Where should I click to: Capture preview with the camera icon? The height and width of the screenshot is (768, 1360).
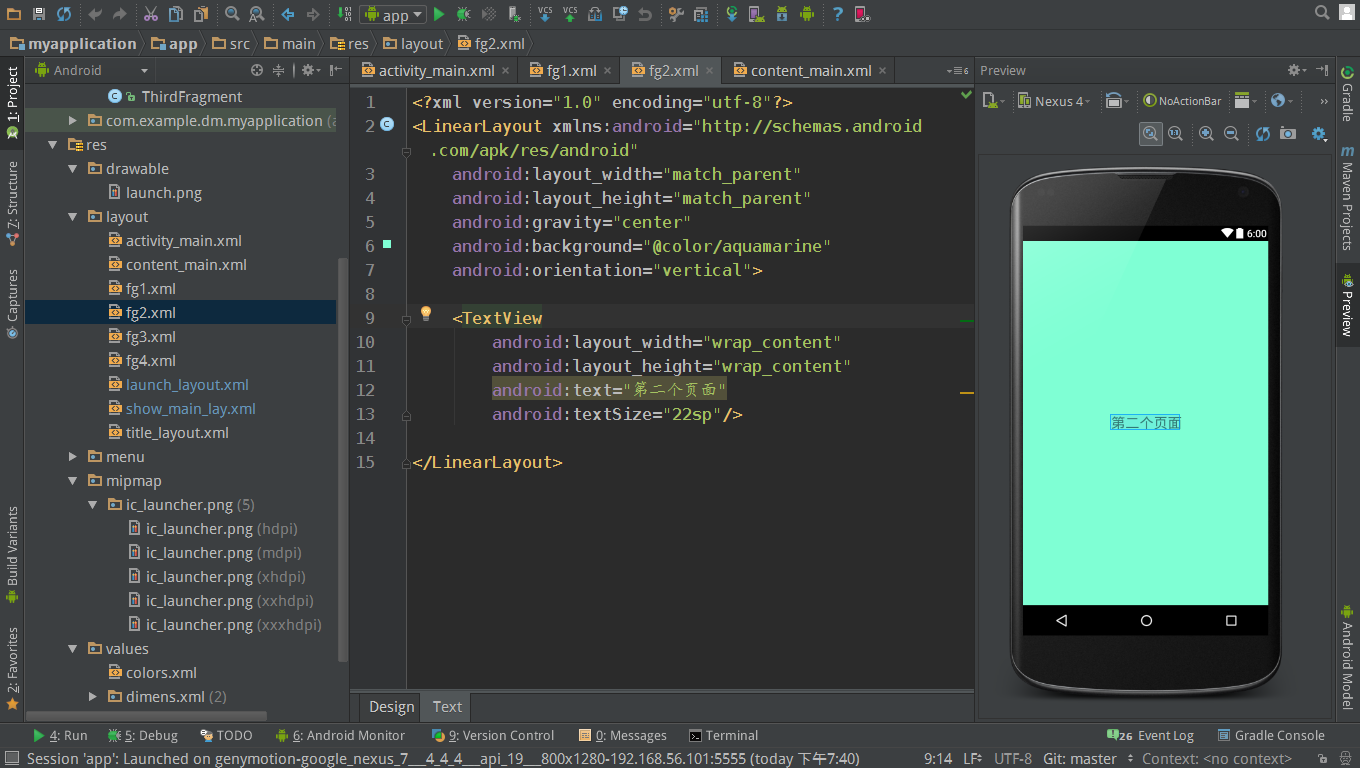(1288, 133)
